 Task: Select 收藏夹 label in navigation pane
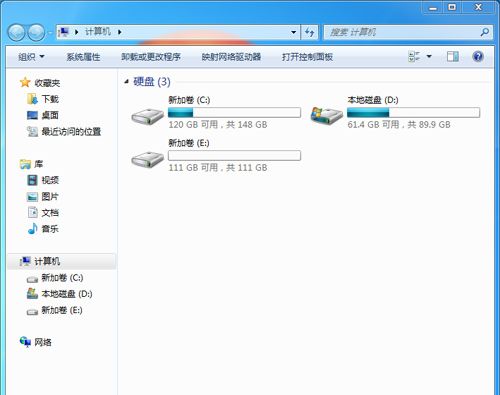click(x=47, y=83)
